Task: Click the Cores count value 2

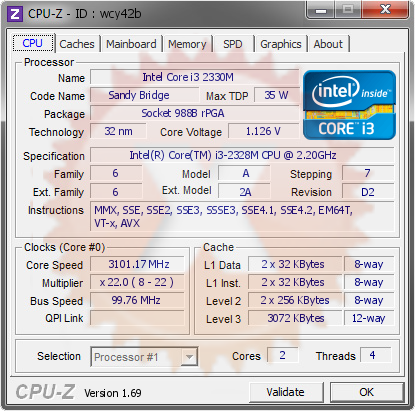Action: click(283, 355)
